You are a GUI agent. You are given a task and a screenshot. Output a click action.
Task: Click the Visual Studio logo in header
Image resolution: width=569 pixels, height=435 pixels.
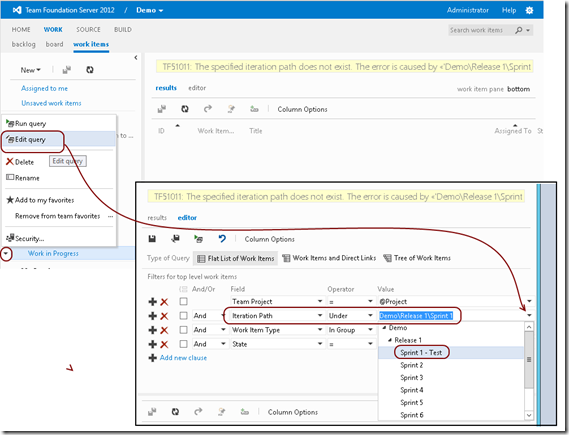pyautogui.click(x=17, y=10)
